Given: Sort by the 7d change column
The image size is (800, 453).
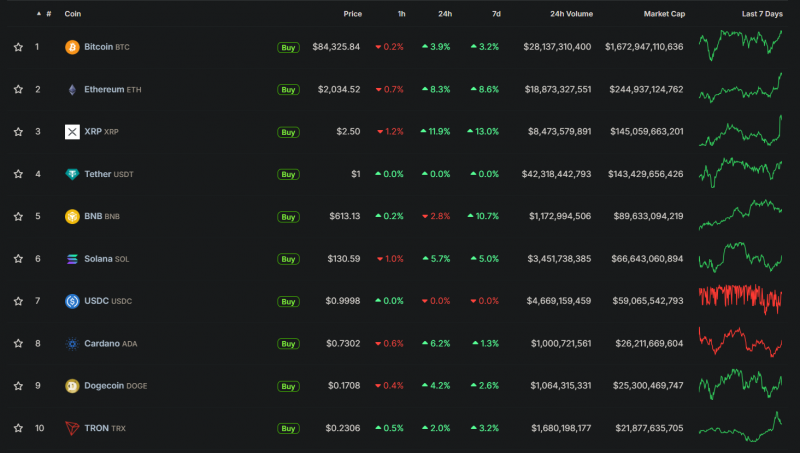Looking at the screenshot, I should click(496, 14).
